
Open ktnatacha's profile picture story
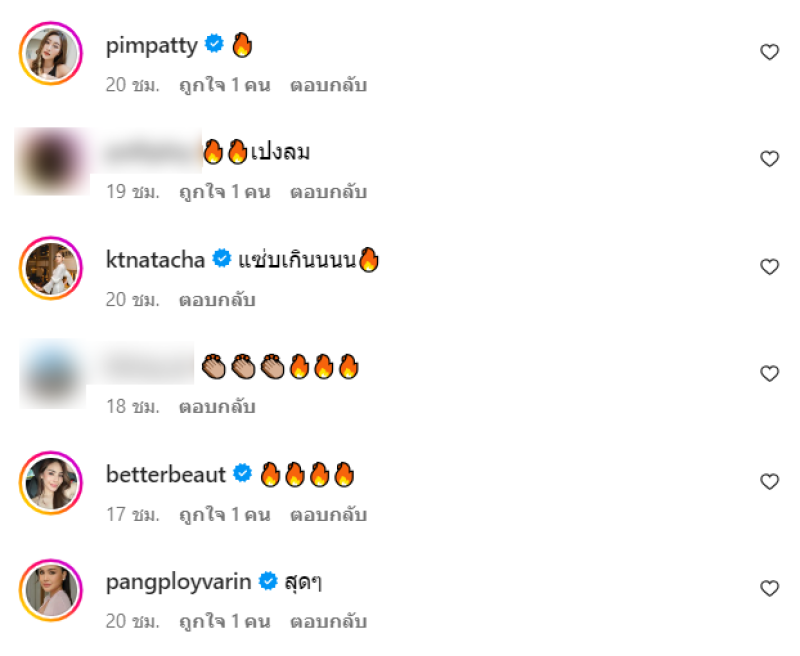click(x=51, y=268)
